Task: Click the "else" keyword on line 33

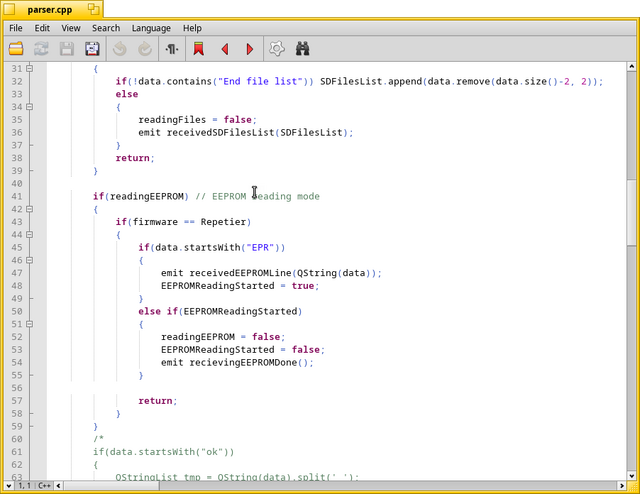Action: point(127,94)
